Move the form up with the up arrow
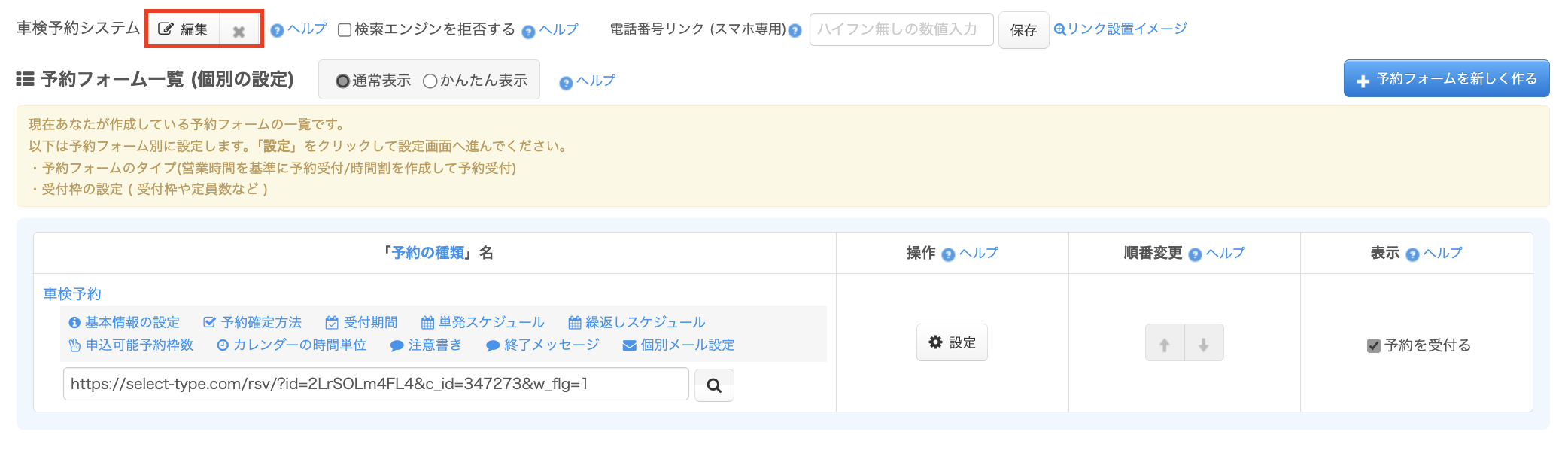 1164,344
